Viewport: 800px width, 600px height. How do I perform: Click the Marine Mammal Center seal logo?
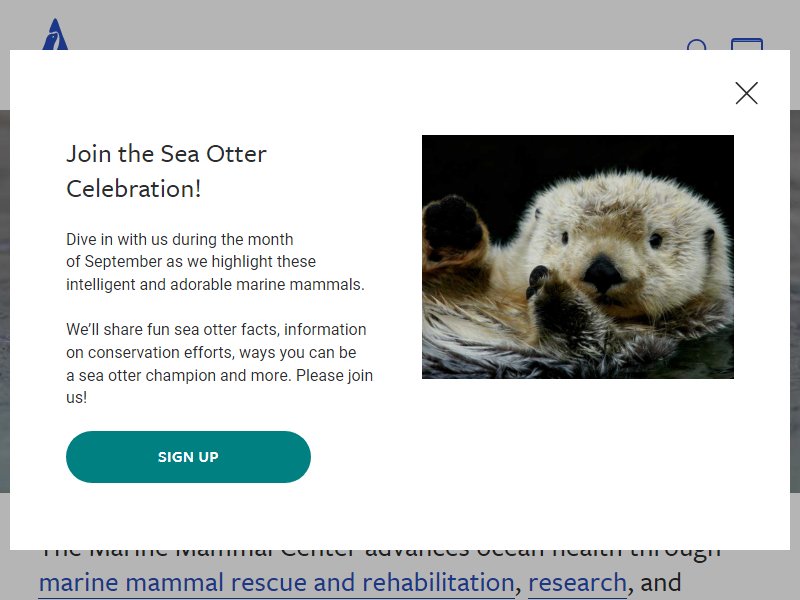point(55,34)
